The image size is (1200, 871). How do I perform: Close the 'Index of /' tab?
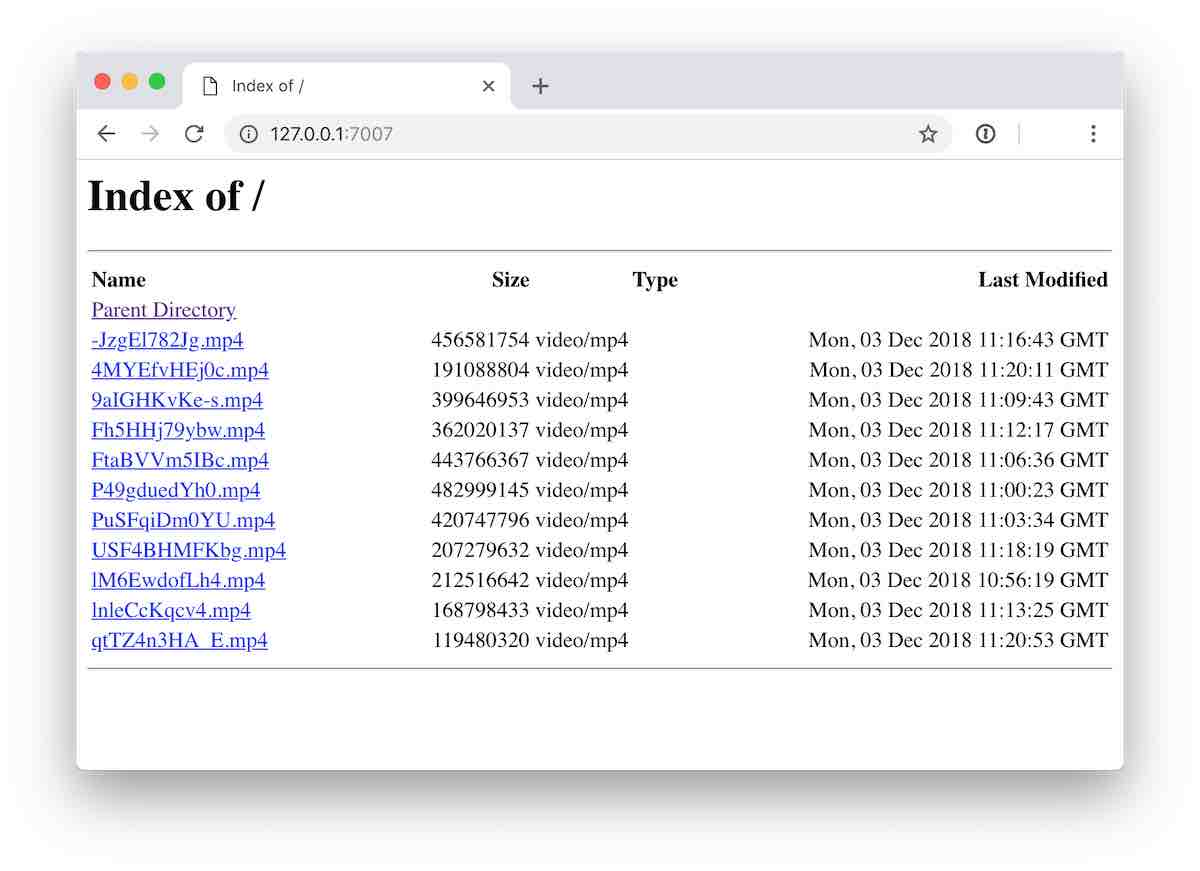[488, 86]
